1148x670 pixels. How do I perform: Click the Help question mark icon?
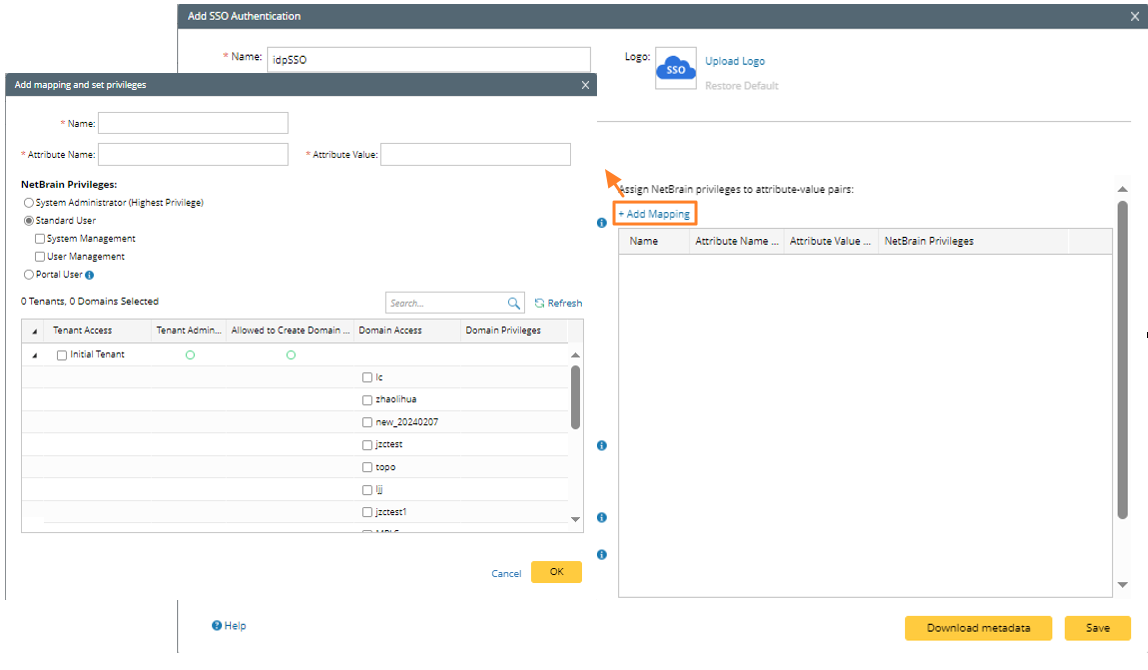(x=216, y=626)
